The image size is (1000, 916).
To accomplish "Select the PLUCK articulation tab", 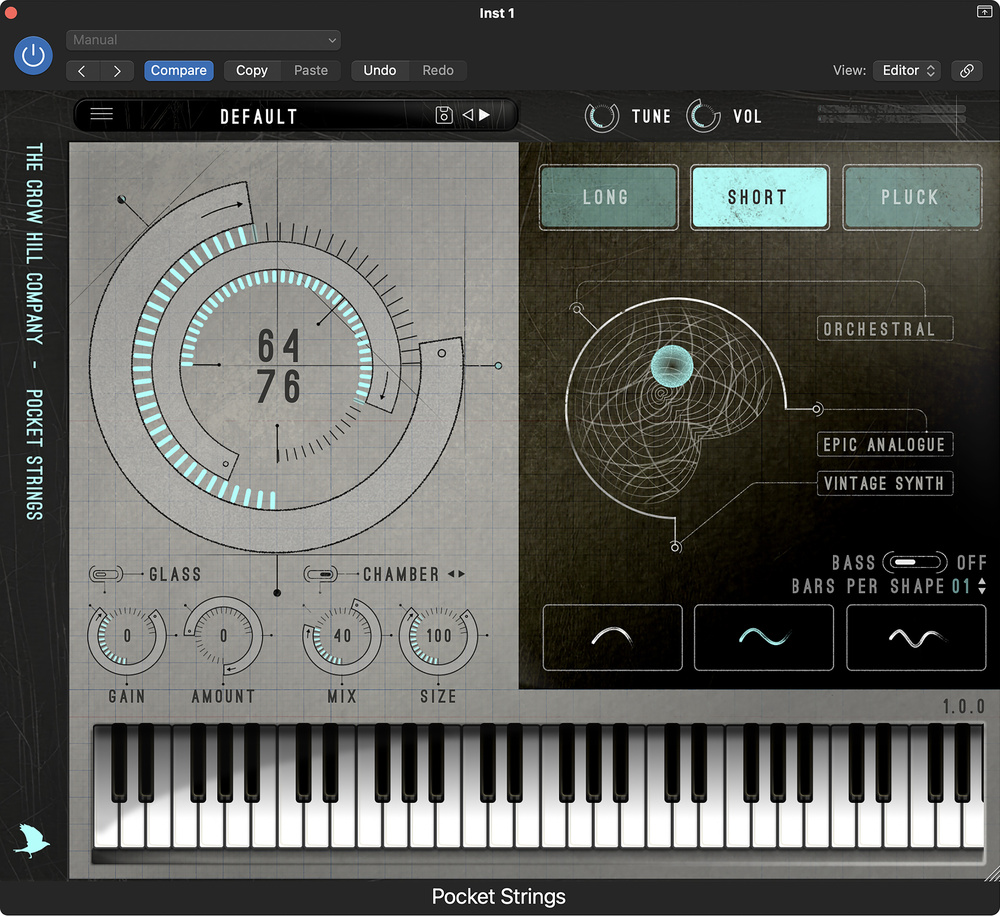I will point(910,197).
